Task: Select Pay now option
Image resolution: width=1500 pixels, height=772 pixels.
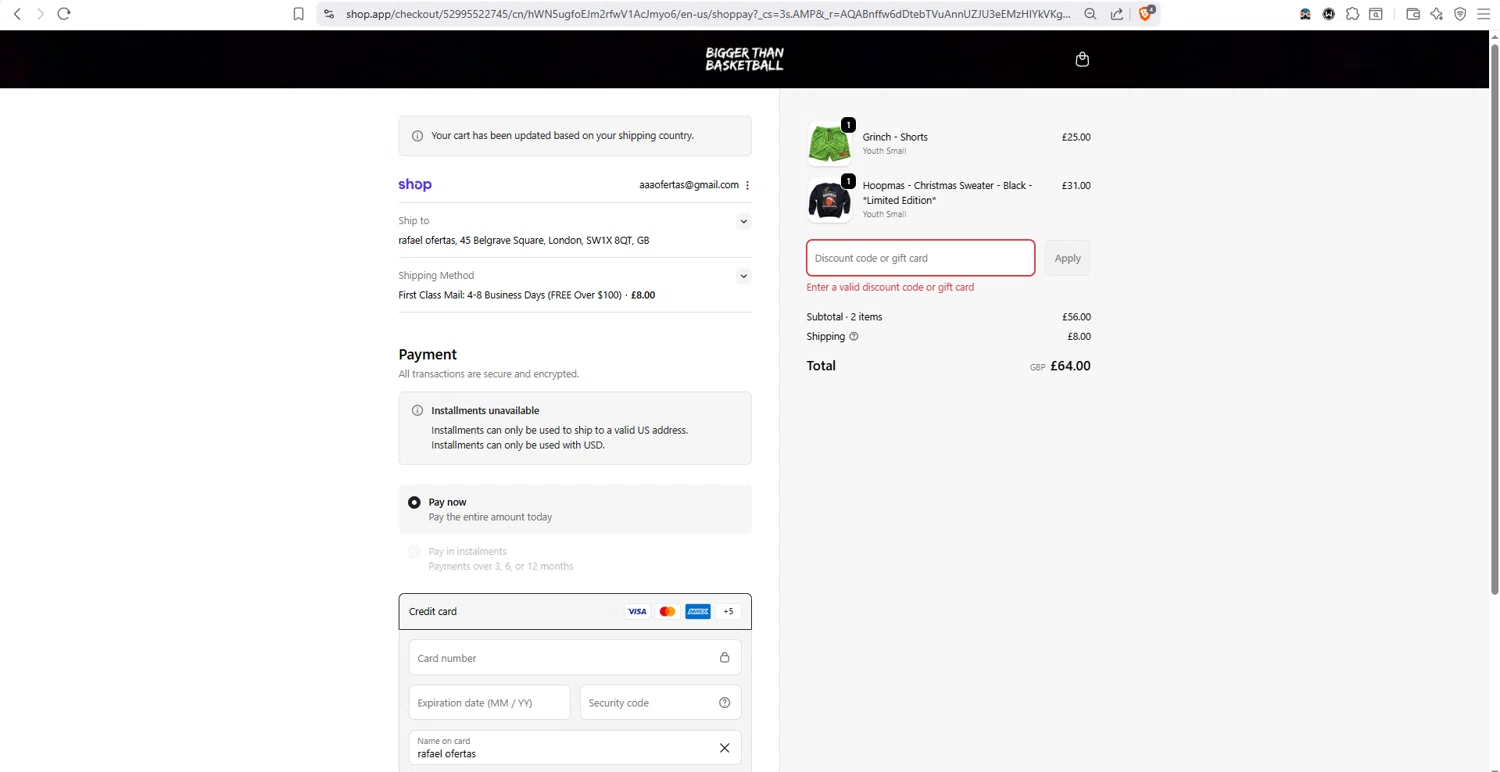Action: pyautogui.click(x=414, y=502)
